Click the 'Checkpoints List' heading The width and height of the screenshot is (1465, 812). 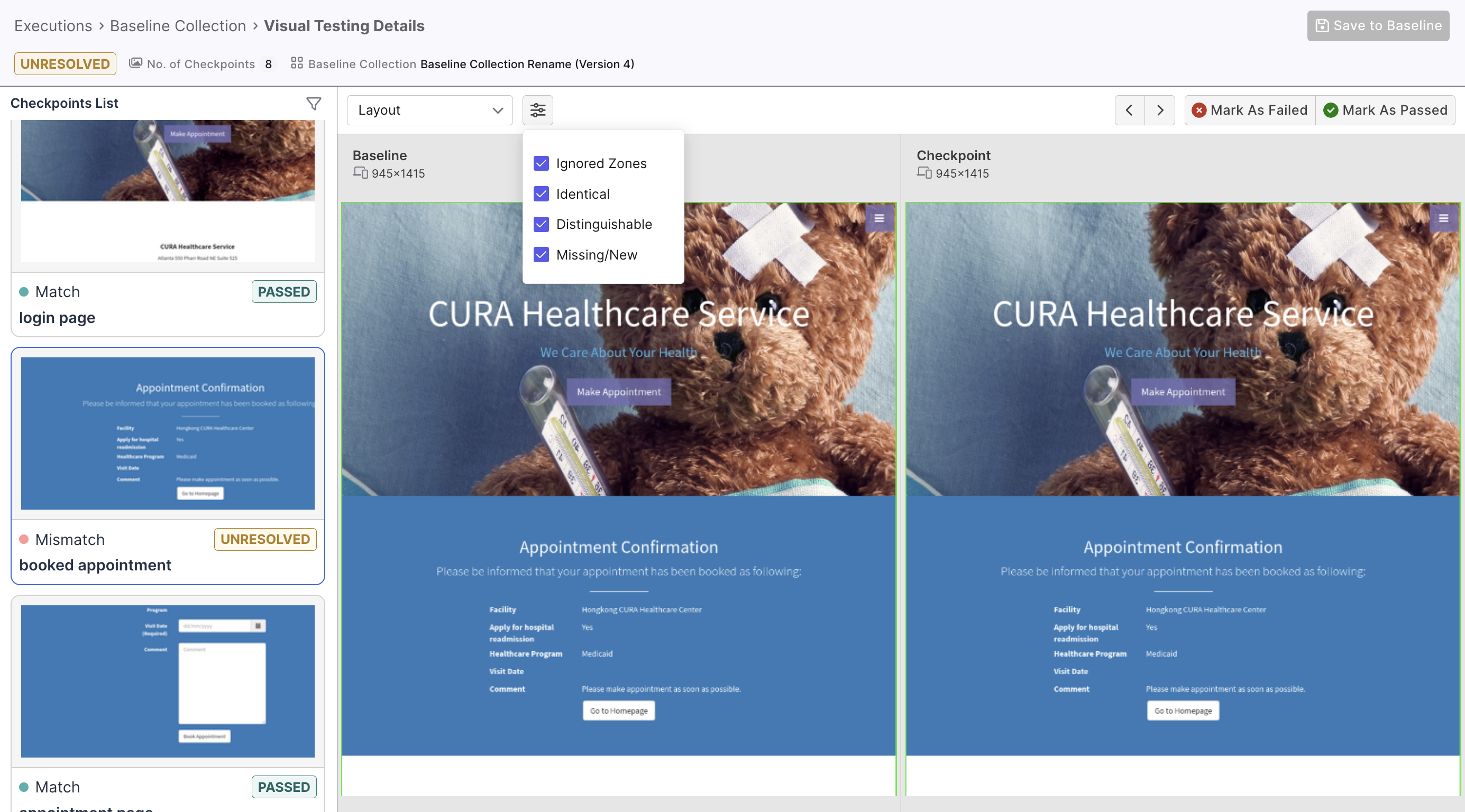click(x=65, y=103)
